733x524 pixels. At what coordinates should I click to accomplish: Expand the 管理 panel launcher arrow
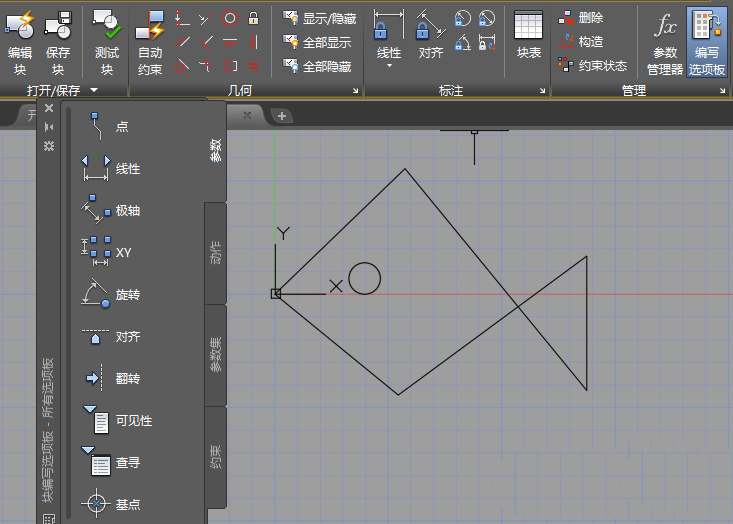(x=722, y=91)
